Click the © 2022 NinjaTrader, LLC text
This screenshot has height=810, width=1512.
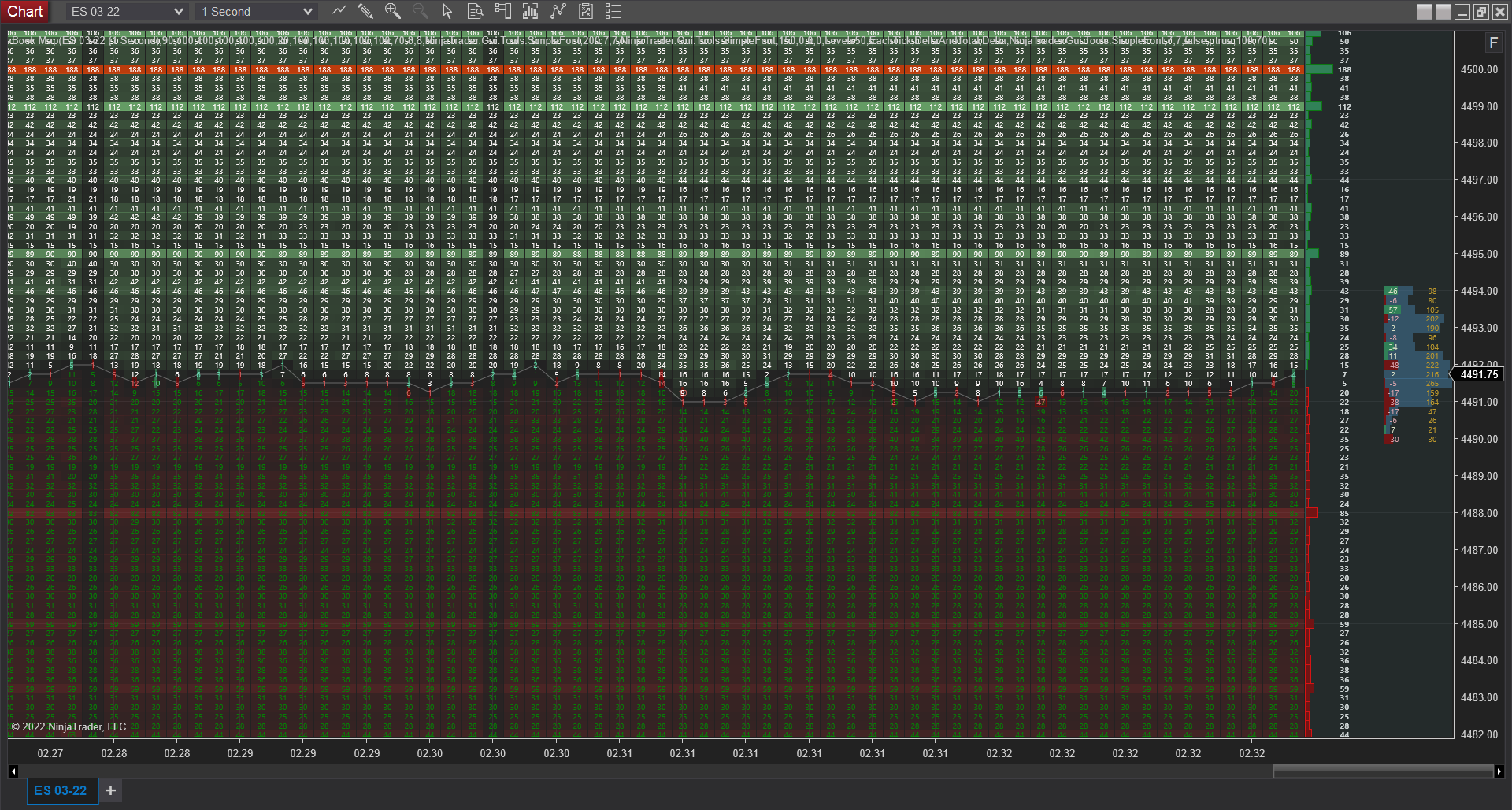point(69,726)
